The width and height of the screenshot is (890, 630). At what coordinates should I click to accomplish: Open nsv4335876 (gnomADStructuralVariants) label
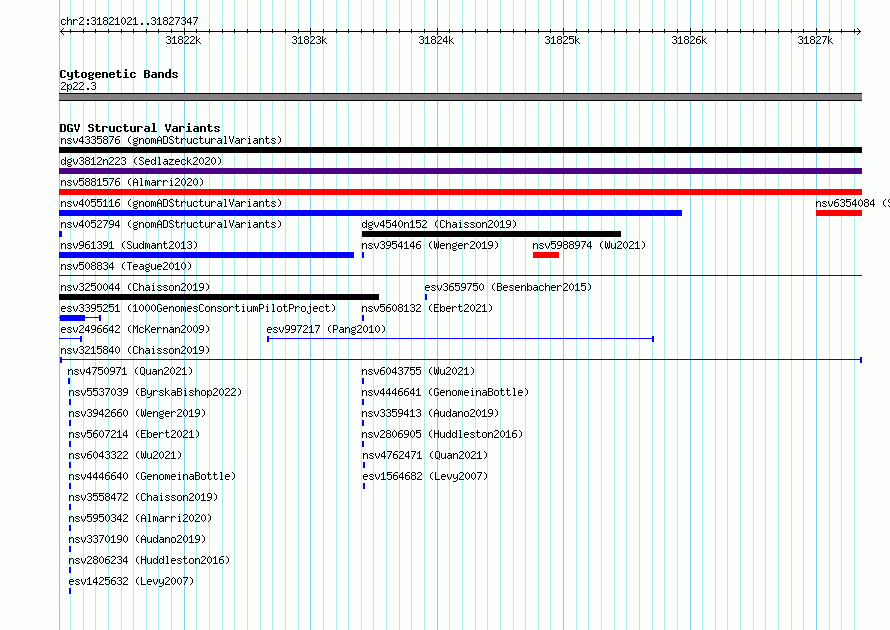click(171, 140)
